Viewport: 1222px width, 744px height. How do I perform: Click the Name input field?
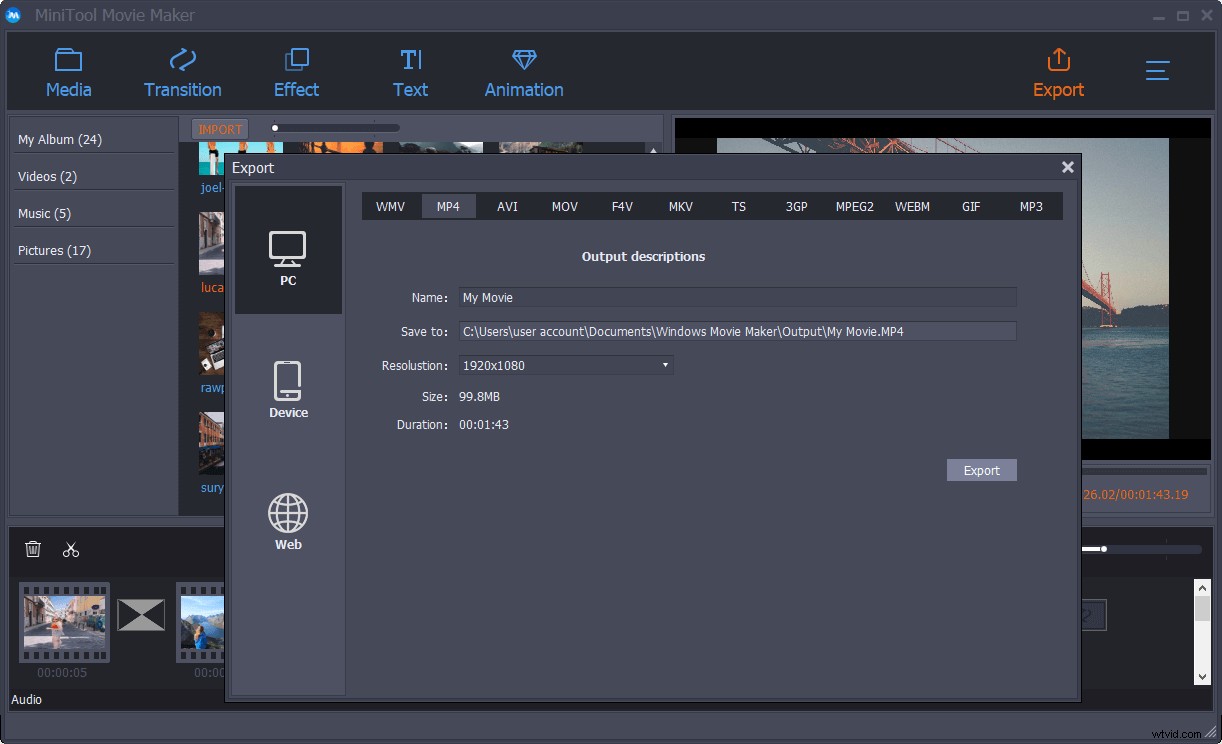pyautogui.click(x=737, y=297)
